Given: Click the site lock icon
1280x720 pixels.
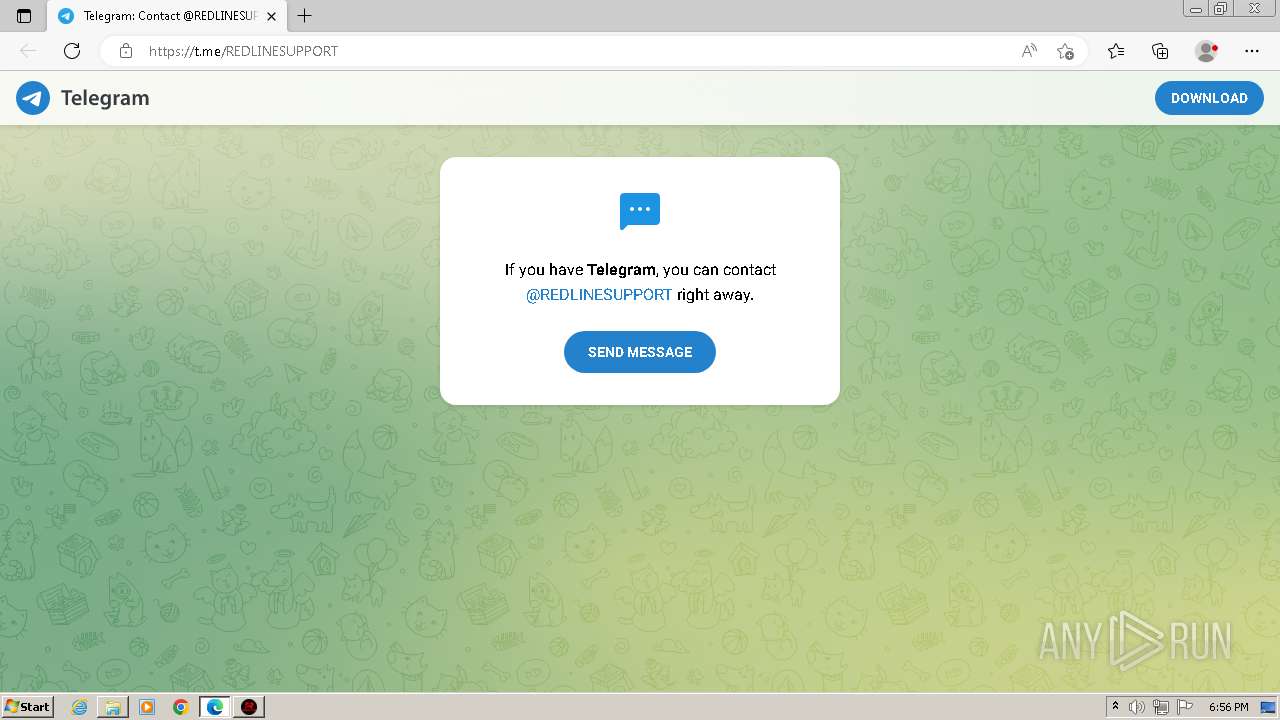Looking at the screenshot, I should [x=125, y=51].
